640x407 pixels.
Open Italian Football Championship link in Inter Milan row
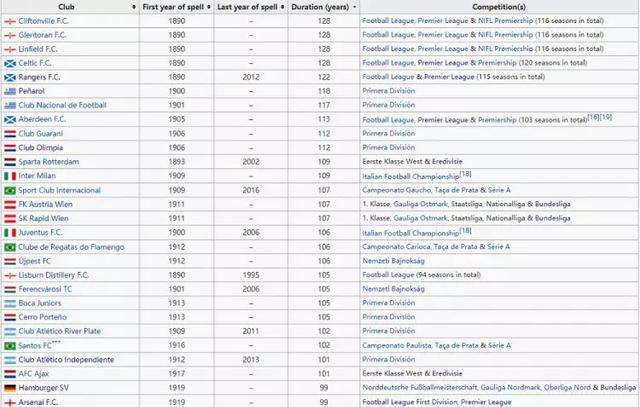[411, 176]
